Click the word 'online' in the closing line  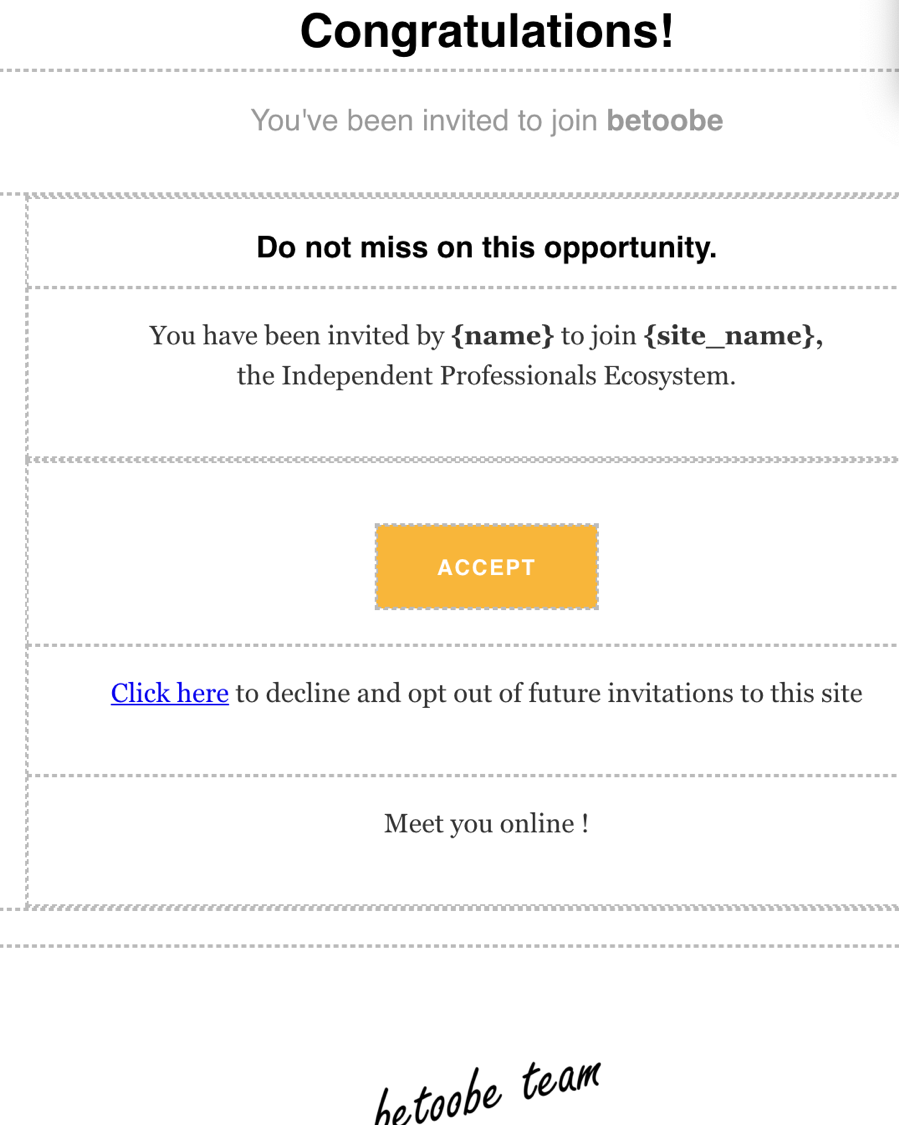click(537, 824)
